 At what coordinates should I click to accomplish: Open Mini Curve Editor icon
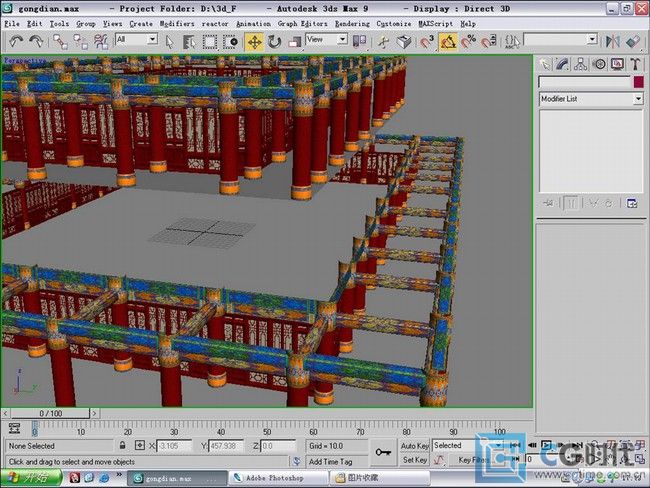point(15,428)
